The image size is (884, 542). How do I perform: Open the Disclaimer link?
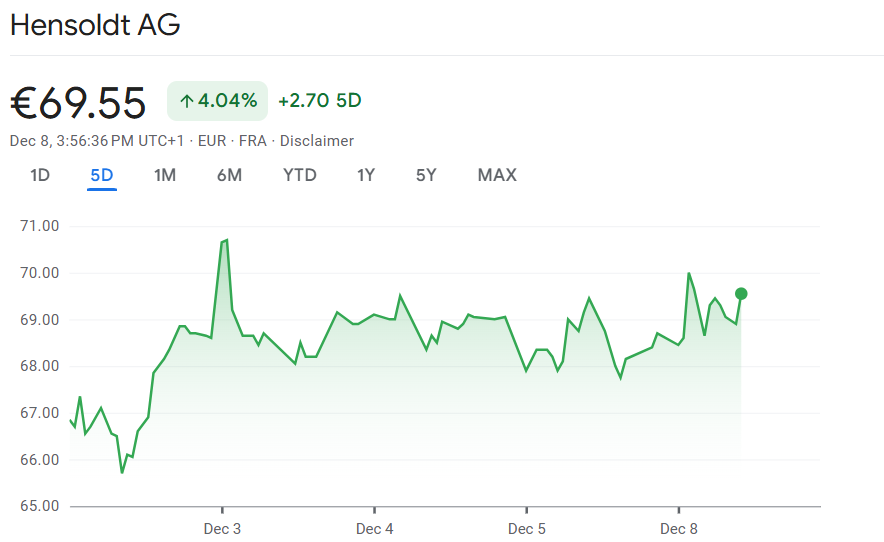pos(317,141)
